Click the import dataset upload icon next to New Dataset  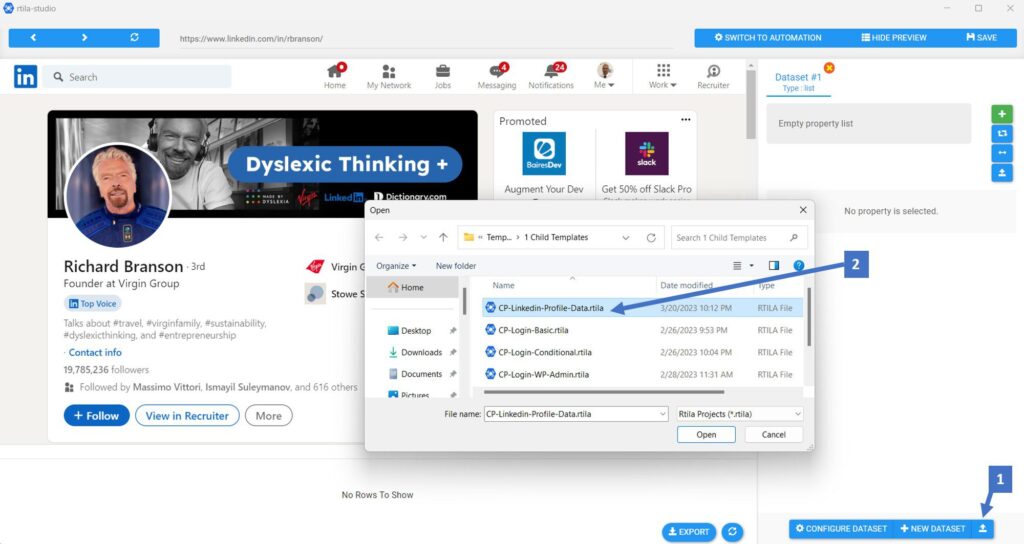coord(982,529)
